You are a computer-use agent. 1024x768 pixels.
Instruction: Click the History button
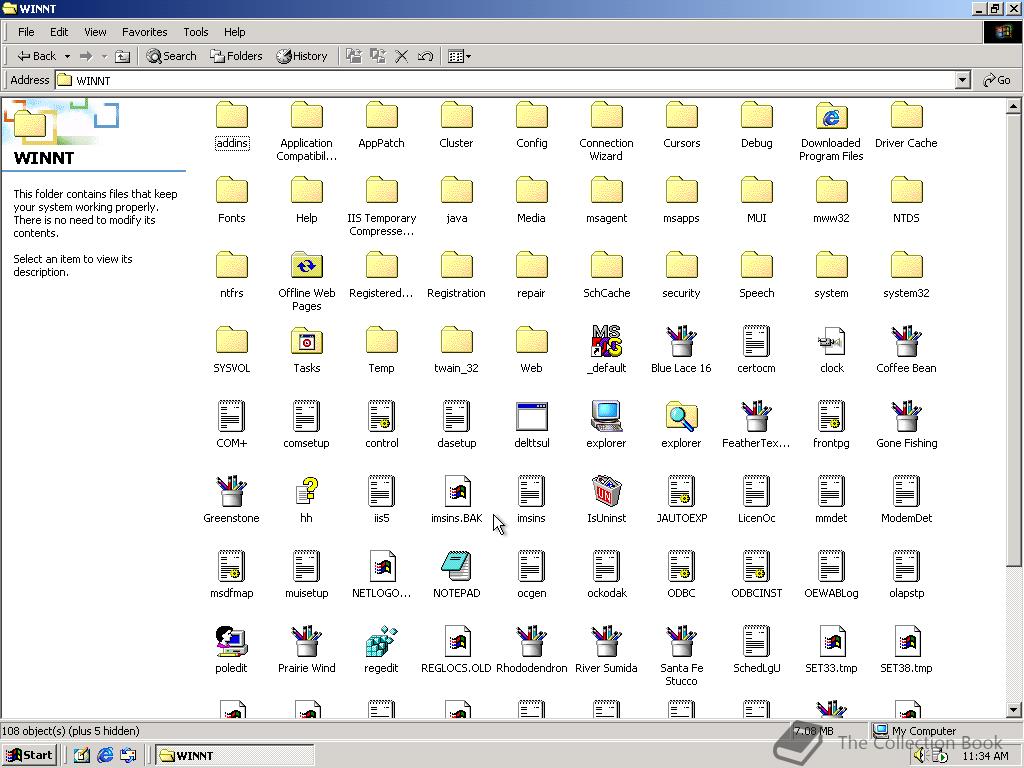(x=301, y=56)
